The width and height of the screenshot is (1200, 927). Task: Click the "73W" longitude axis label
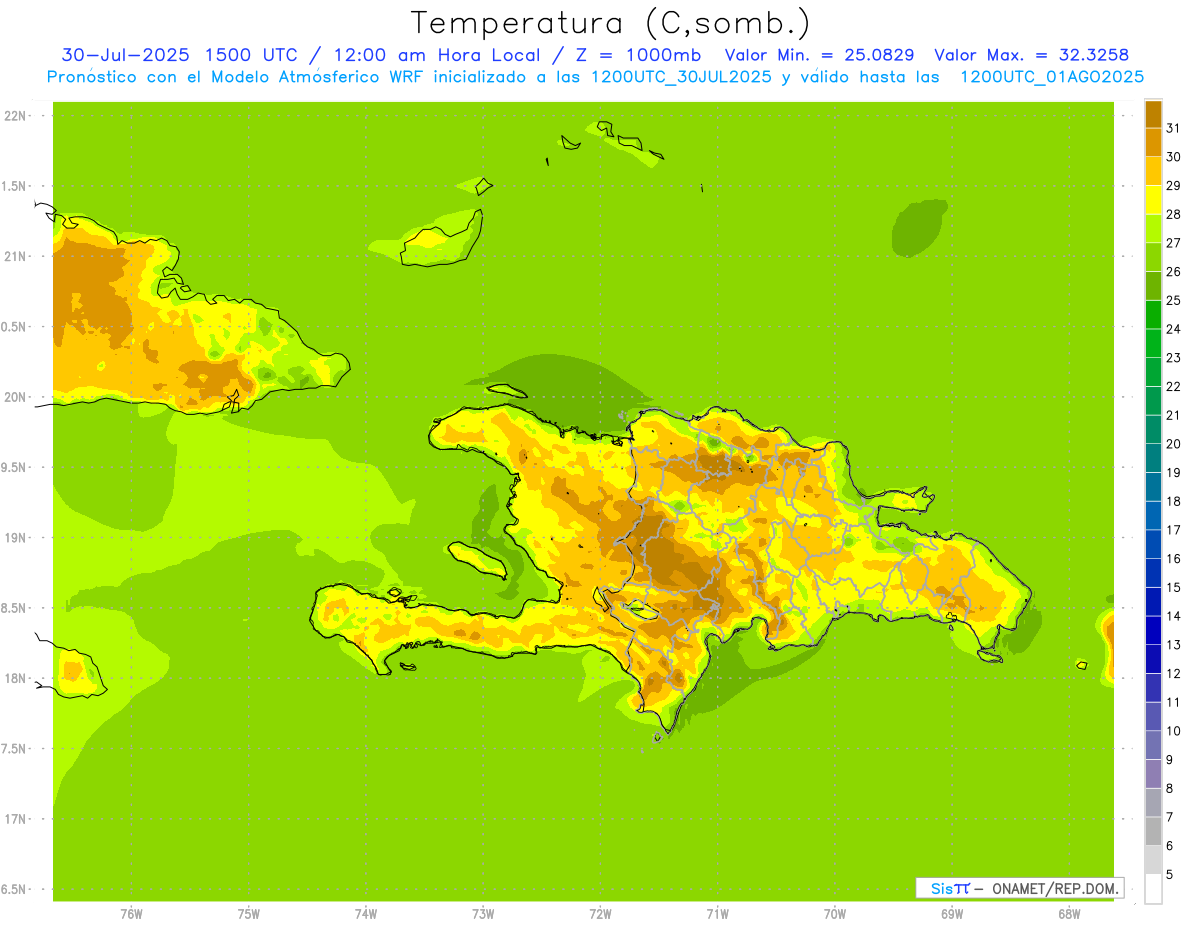[483, 913]
